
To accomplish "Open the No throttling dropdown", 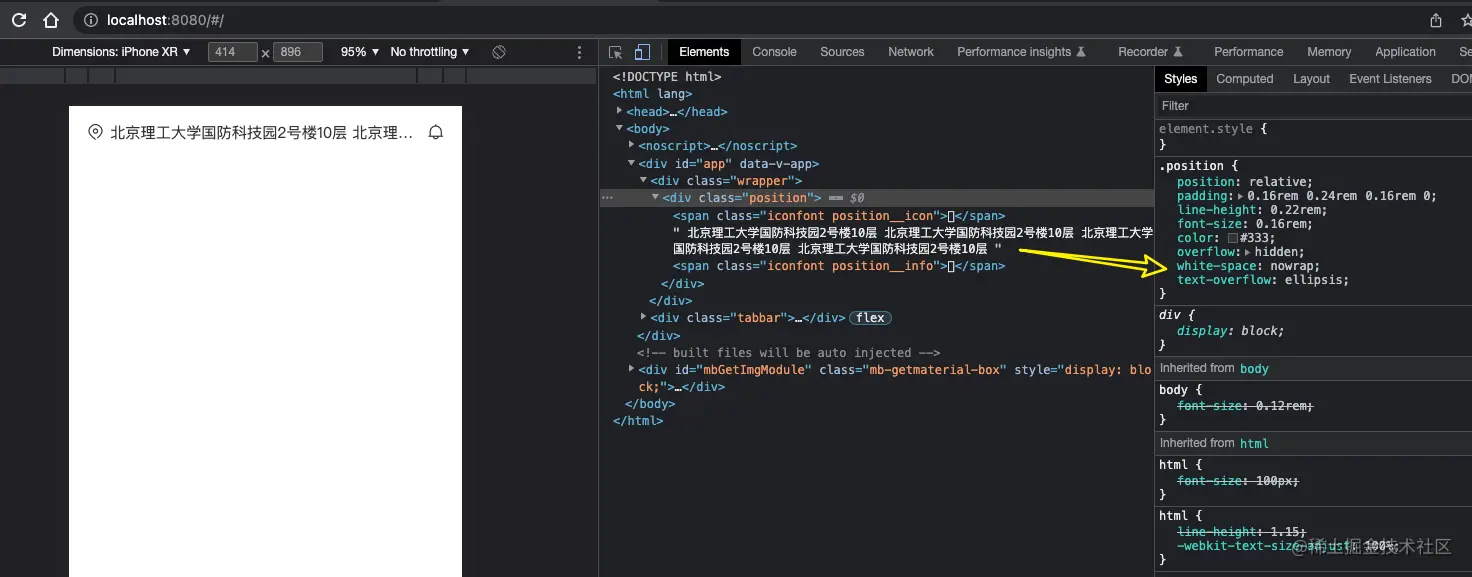I will 430,52.
